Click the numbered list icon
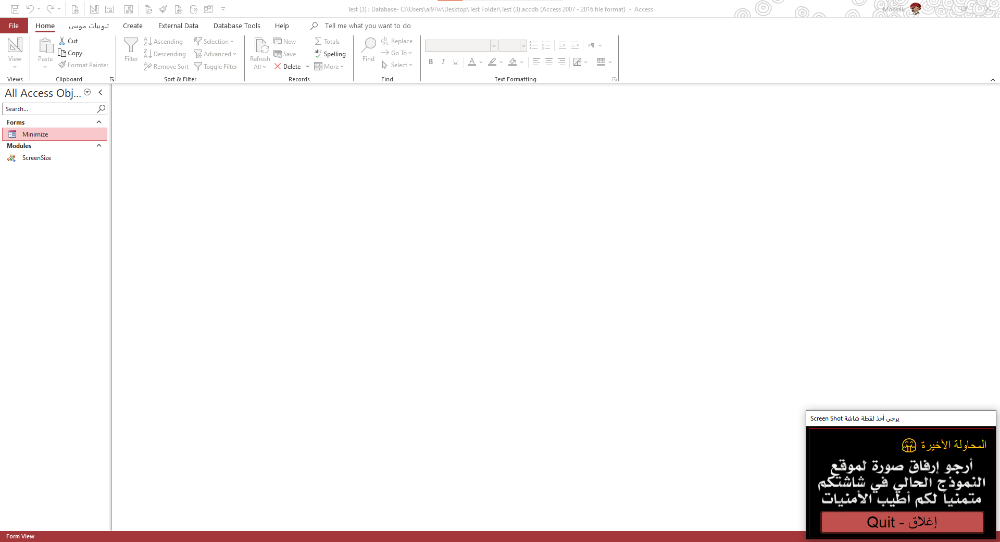1000x542 pixels. pos(546,45)
